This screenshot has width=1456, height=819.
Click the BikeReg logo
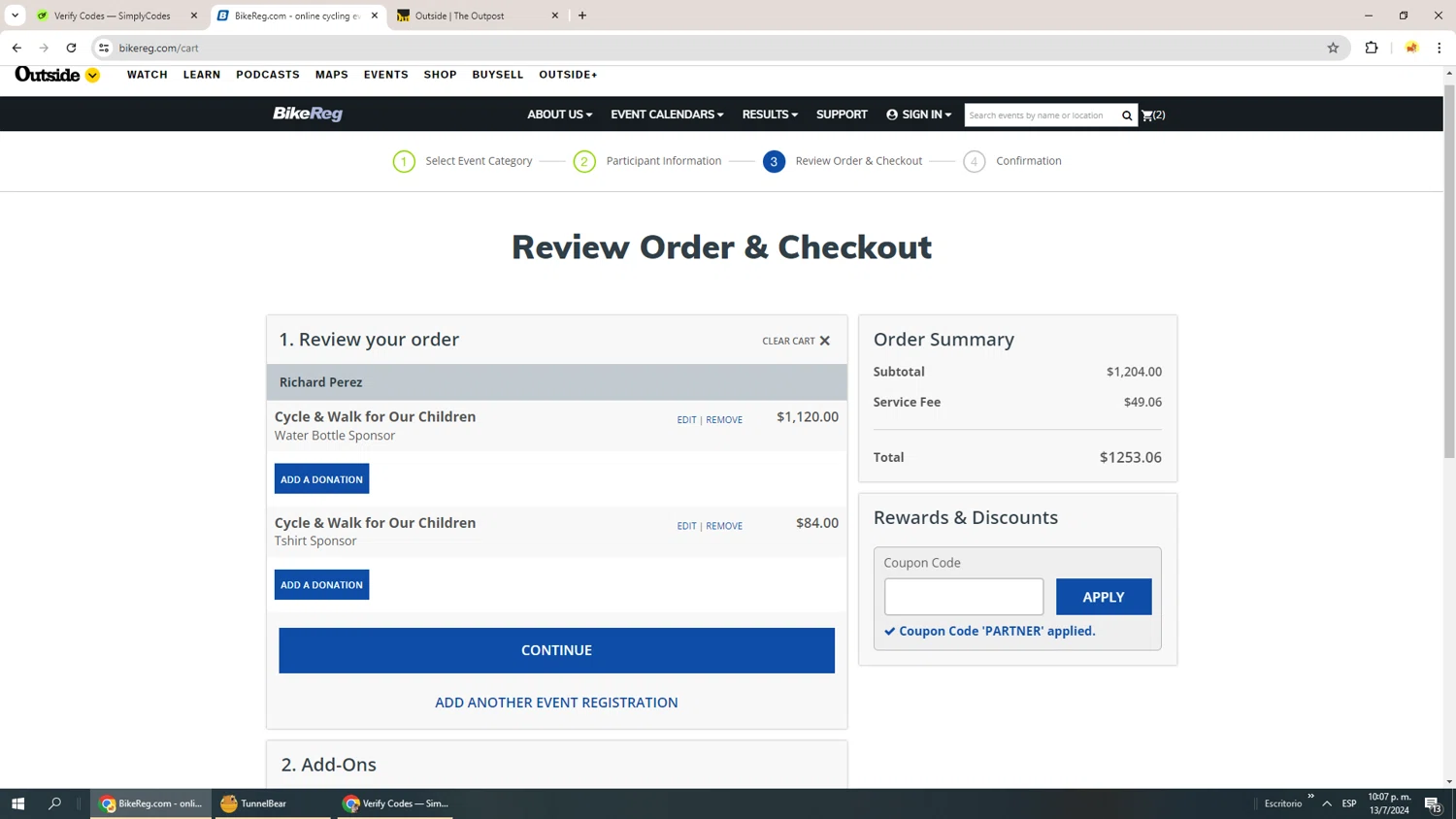[x=308, y=114]
